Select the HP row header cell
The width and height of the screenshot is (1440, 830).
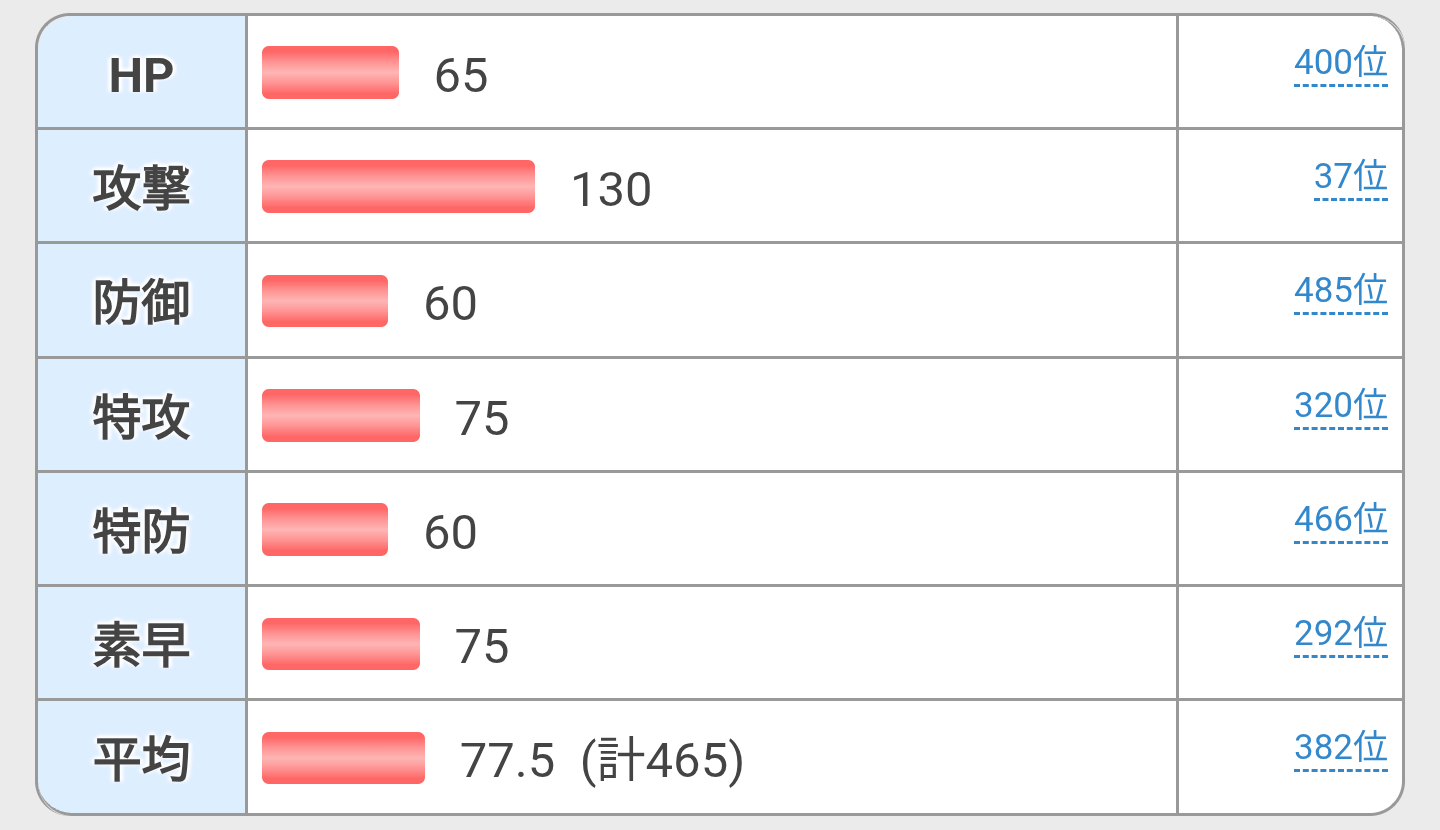pyautogui.click(x=141, y=74)
